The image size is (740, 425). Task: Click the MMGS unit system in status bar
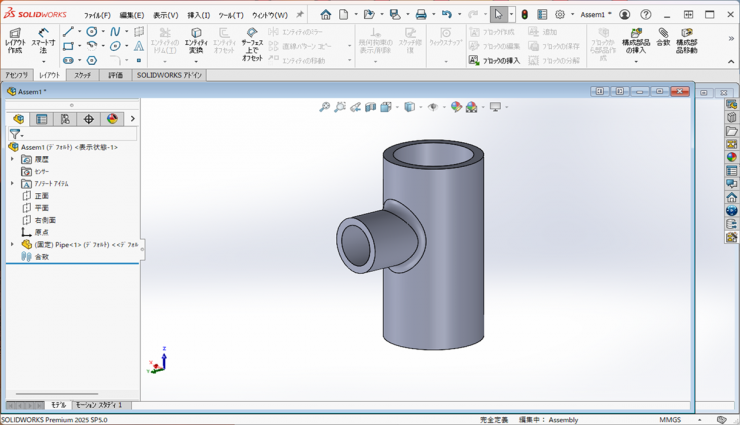[x=670, y=420]
